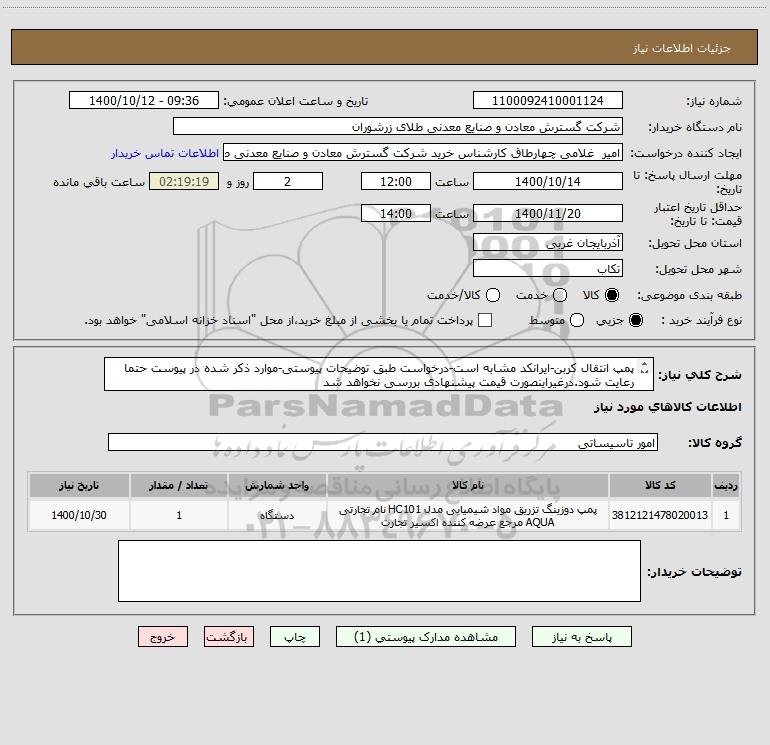Select the جزیی purchase type radio
The image size is (770, 745).
tap(636, 320)
